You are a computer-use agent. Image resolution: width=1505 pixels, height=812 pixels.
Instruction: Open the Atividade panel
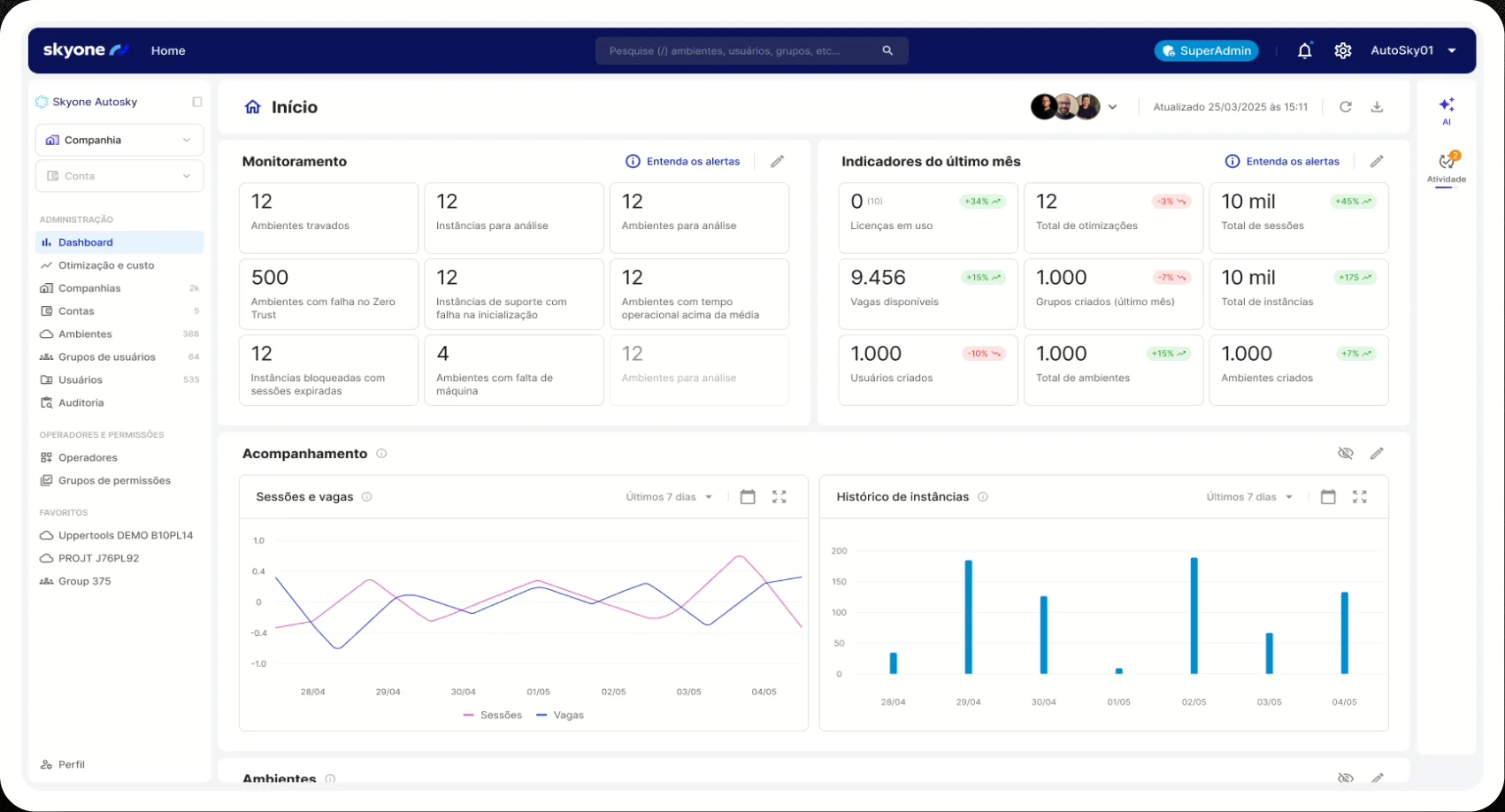[x=1447, y=168]
